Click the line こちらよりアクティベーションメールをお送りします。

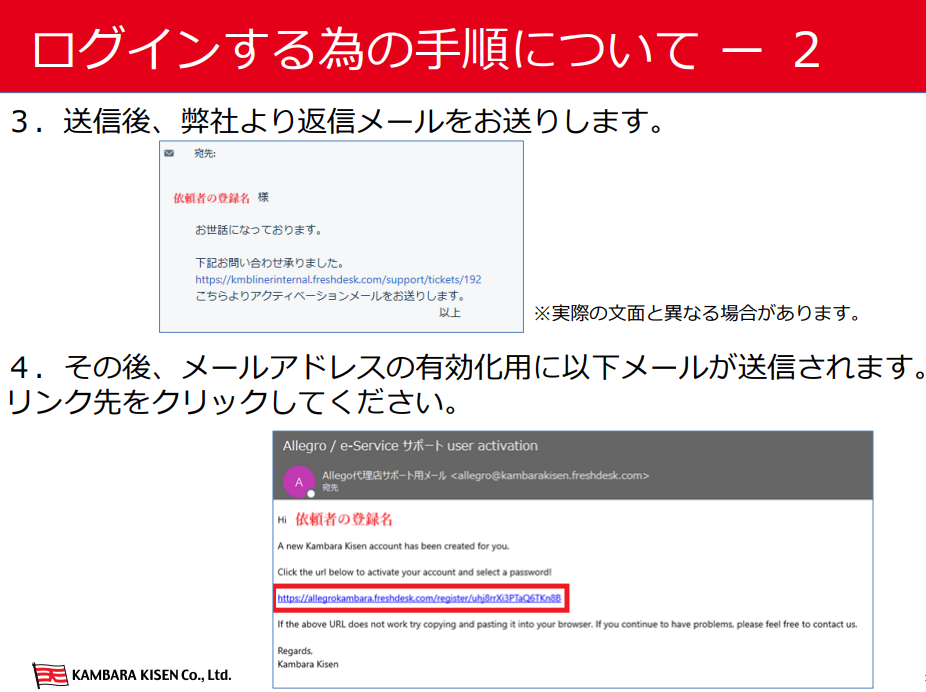(x=330, y=296)
